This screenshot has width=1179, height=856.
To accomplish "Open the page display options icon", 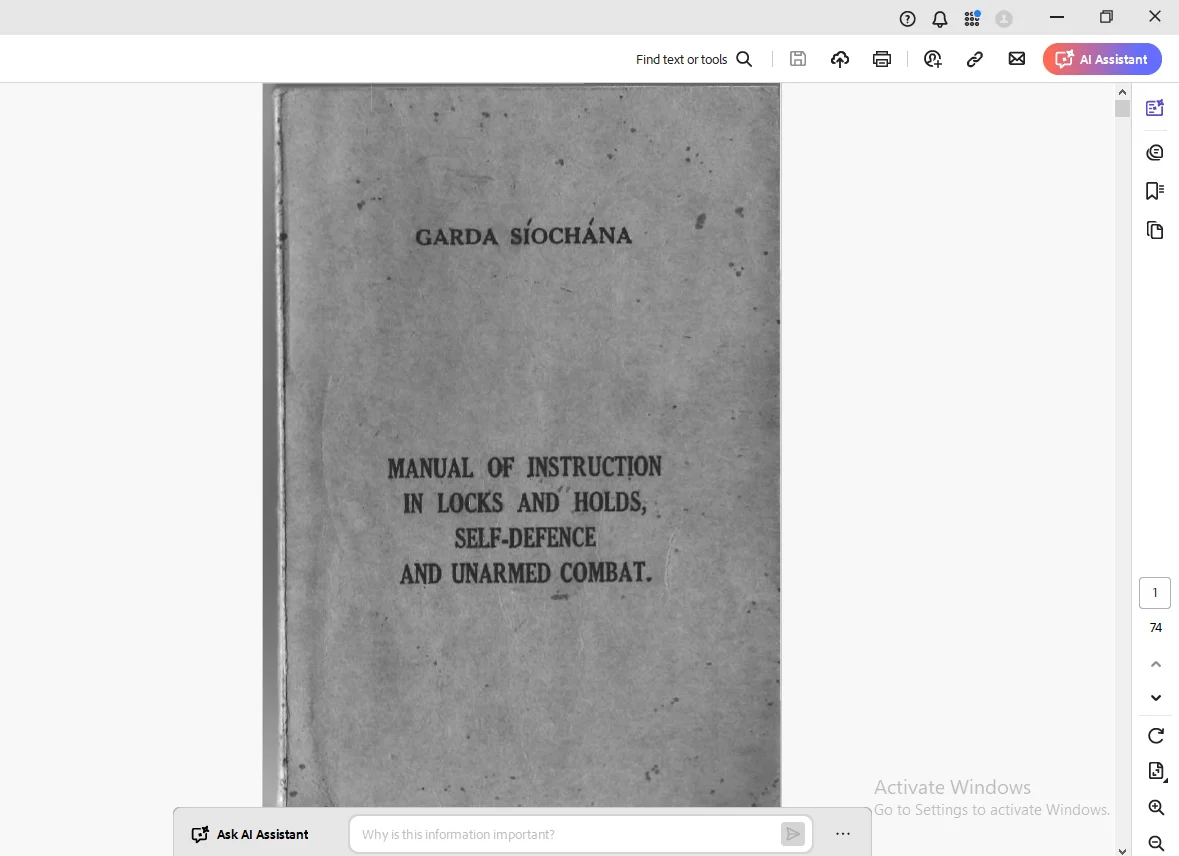I will [x=1156, y=771].
